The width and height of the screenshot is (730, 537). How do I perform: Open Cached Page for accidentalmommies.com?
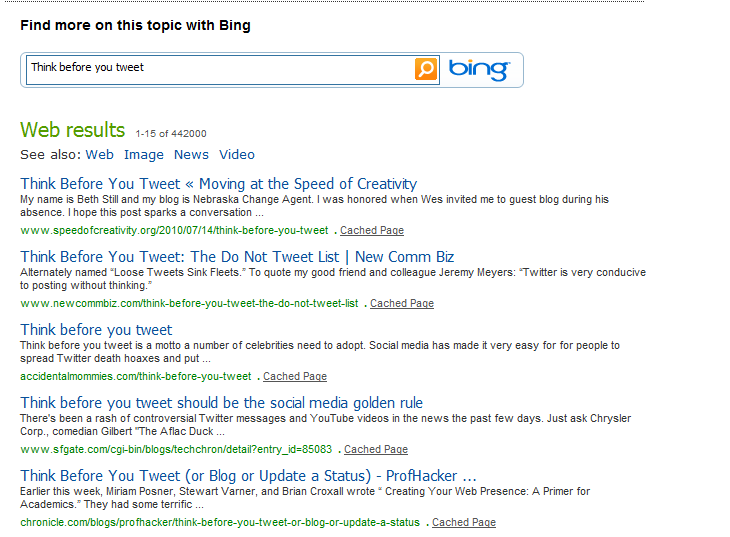[295, 376]
